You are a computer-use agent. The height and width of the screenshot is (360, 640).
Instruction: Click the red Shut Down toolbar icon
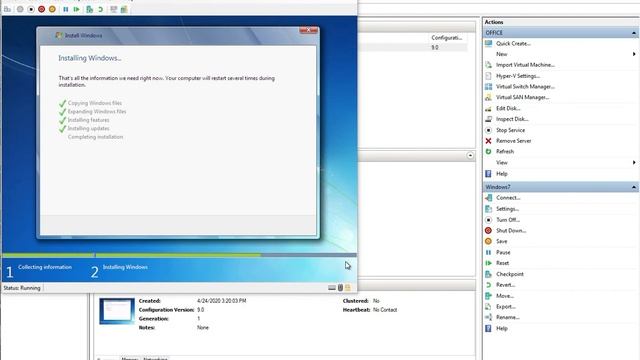click(x=42, y=9)
